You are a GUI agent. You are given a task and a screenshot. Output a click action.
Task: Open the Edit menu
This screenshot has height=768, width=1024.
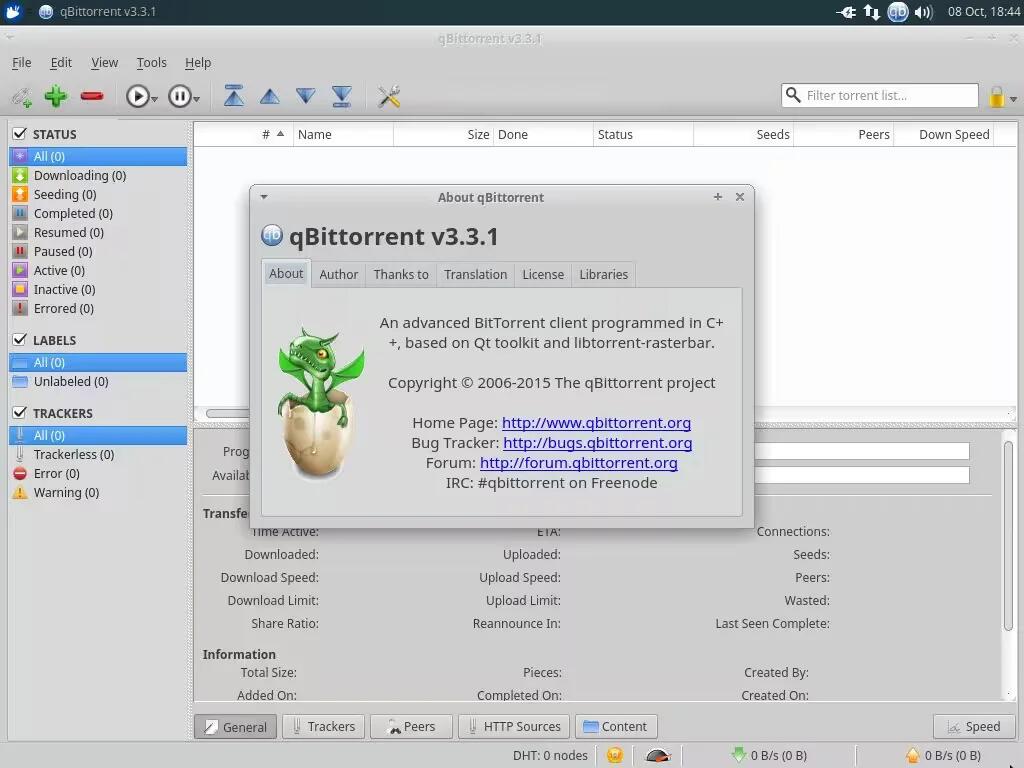pos(61,63)
